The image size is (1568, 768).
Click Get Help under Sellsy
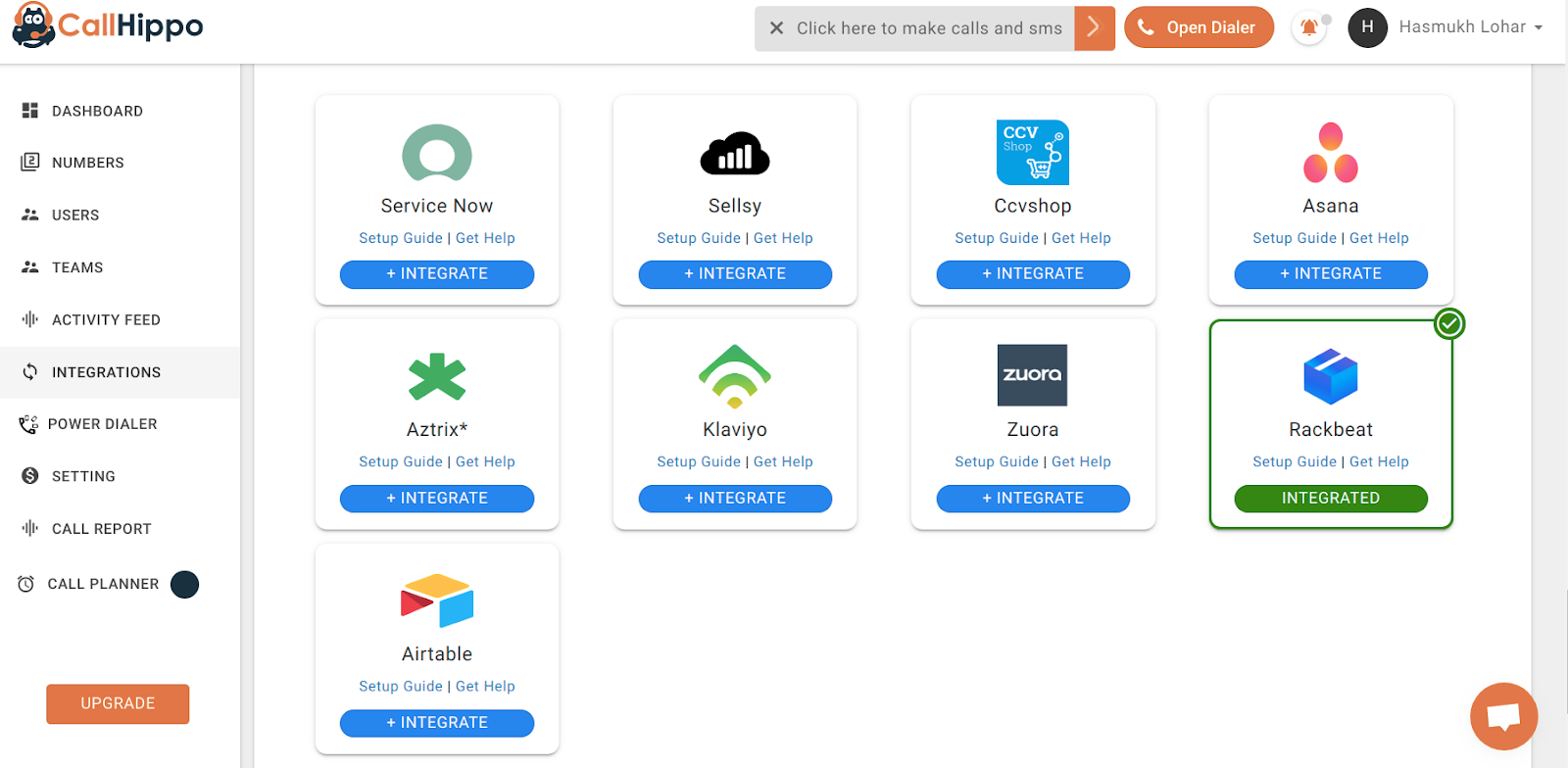tap(783, 238)
